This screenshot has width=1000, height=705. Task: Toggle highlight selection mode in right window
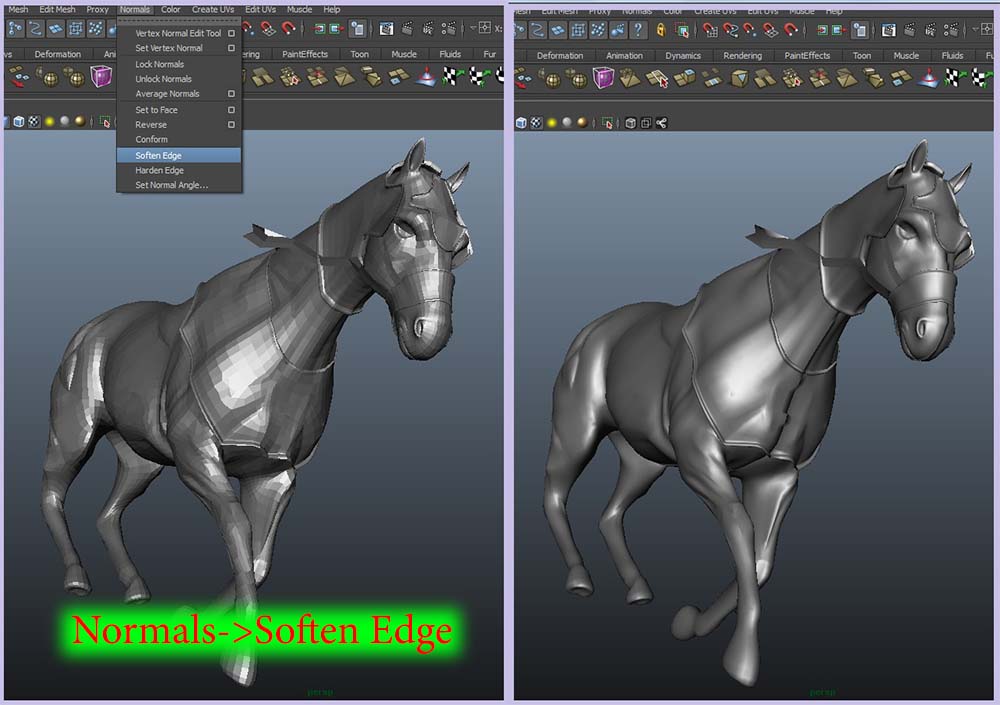[x=682, y=29]
